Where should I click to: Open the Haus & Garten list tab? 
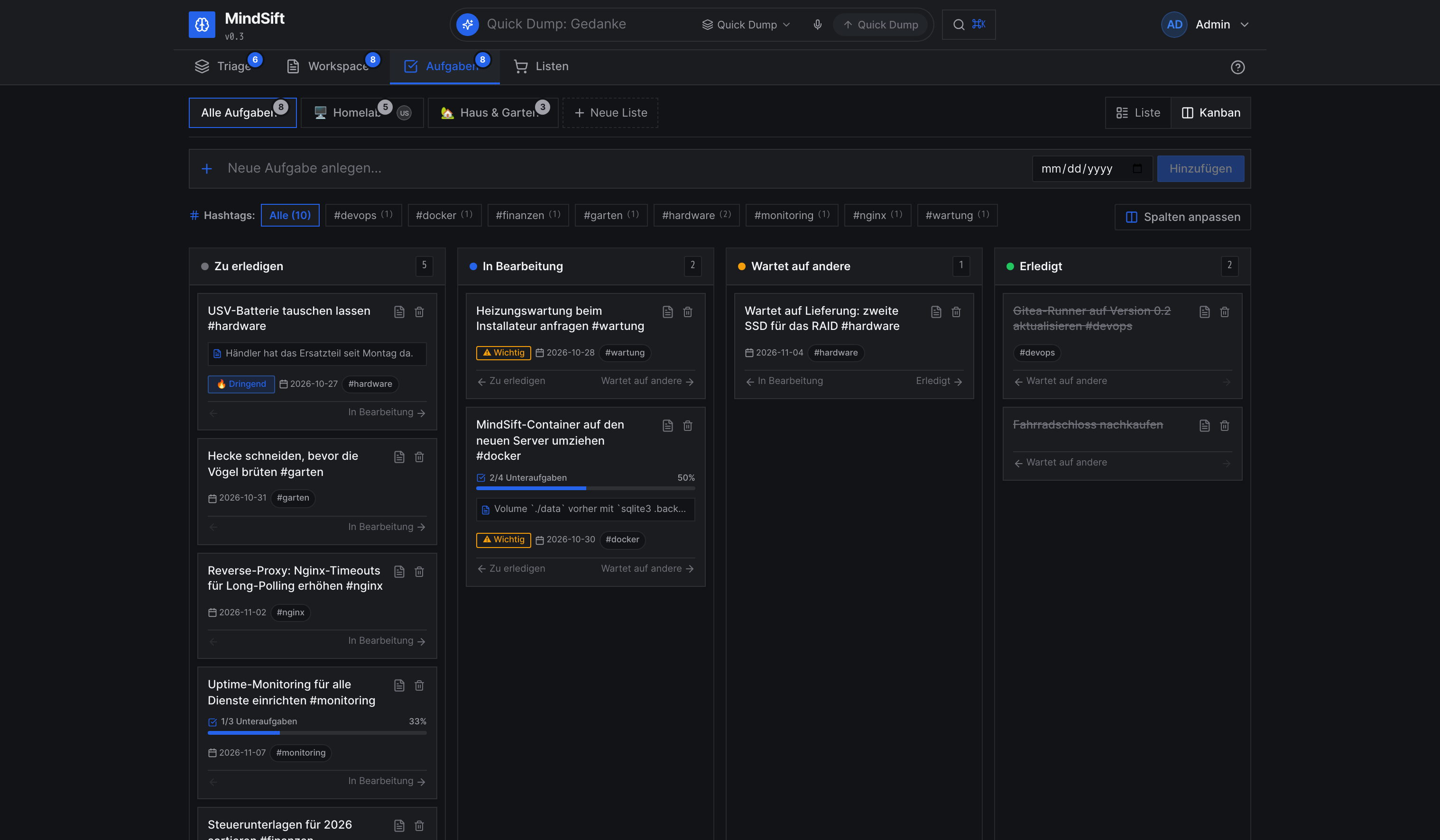pyautogui.click(x=493, y=113)
